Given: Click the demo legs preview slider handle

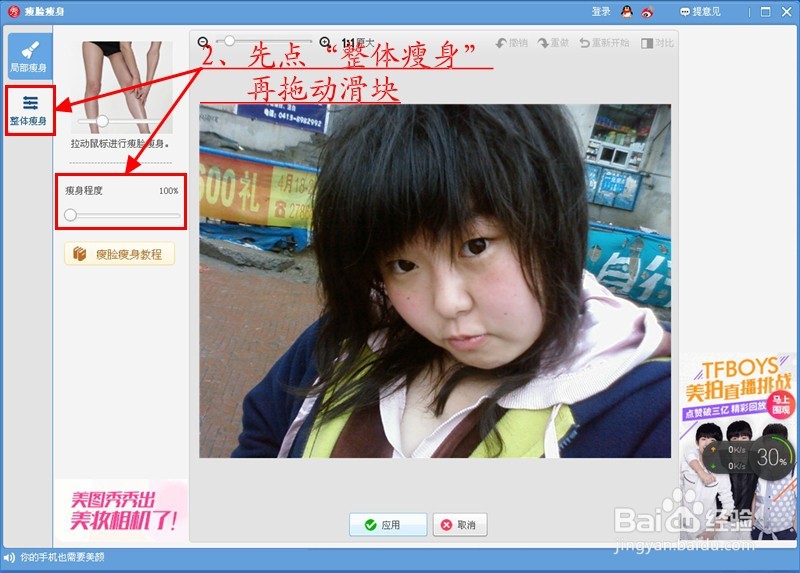Looking at the screenshot, I should [x=103, y=121].
